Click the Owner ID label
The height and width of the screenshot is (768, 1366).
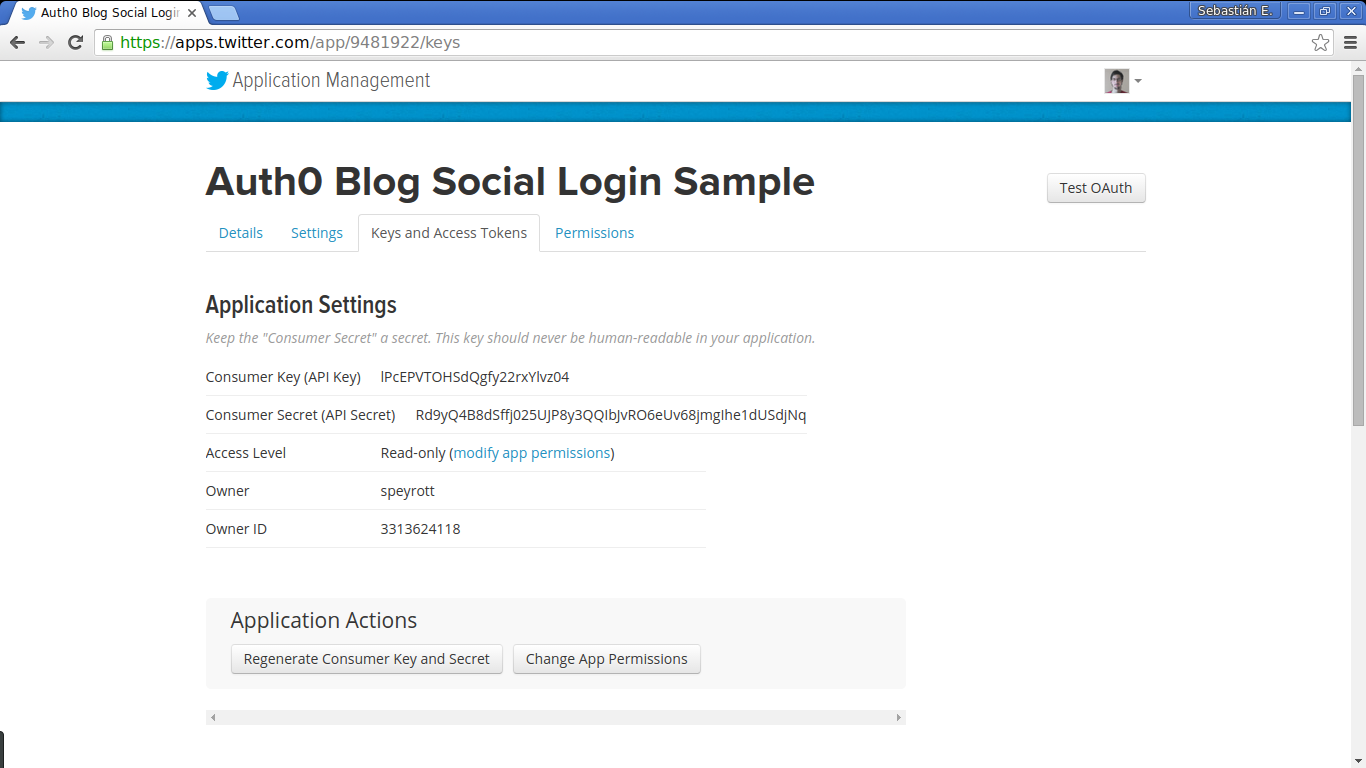236,529
